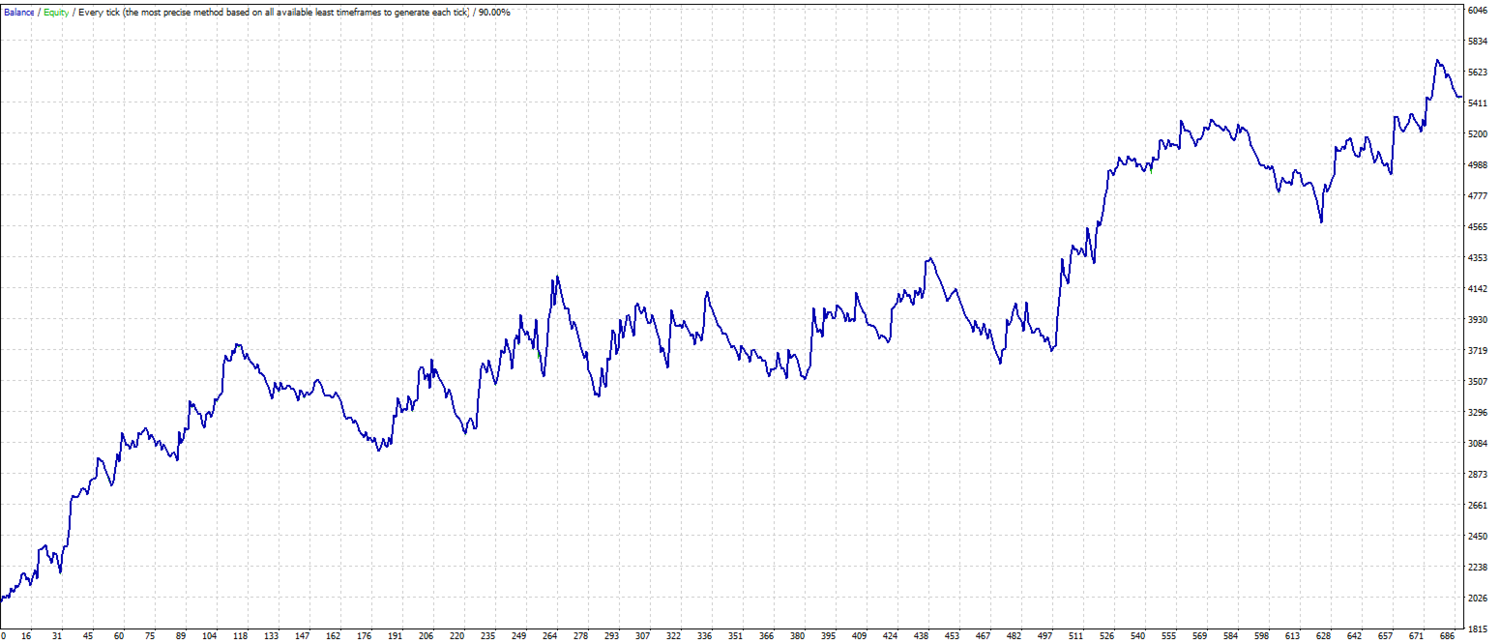Select trade number 613 on horizontal axis
This screenshot has width=1500, height=643.
(x=1292, y=636)
